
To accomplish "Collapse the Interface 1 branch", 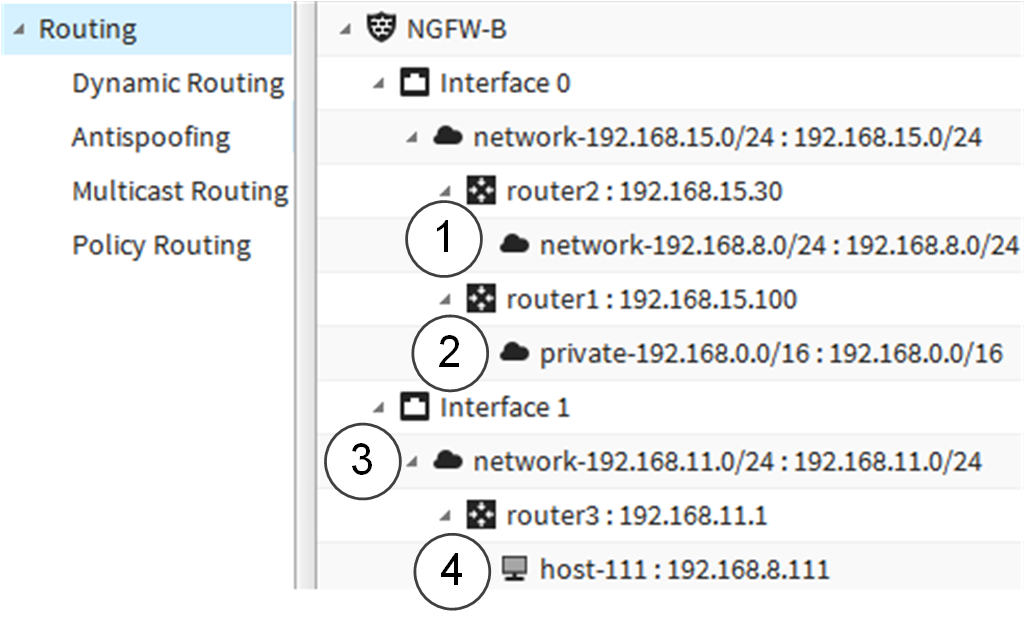I will (378, 408).
